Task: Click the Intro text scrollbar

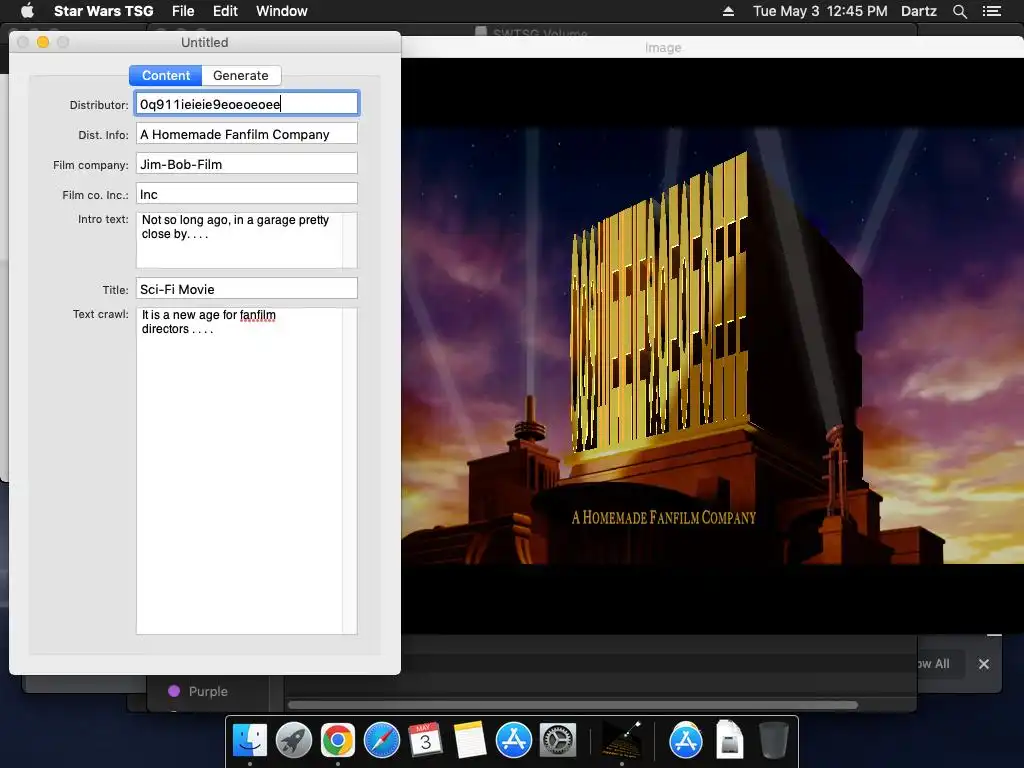Action: (x=350, y=240)
